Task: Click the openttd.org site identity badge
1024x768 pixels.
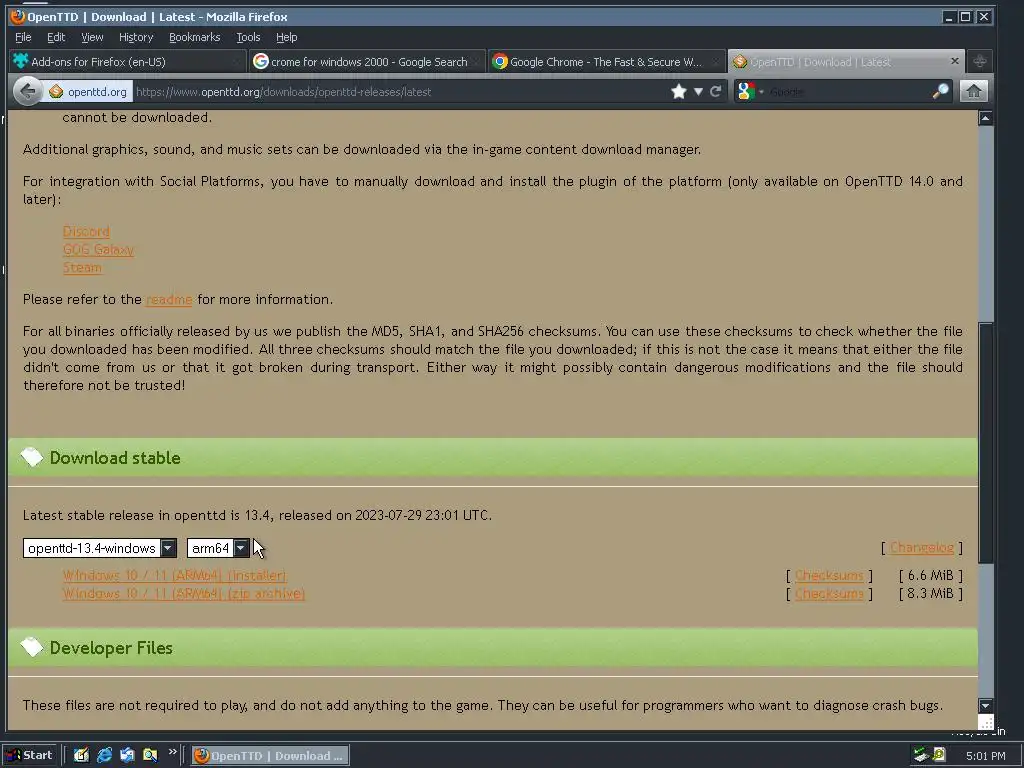Action: pos(88,91)
